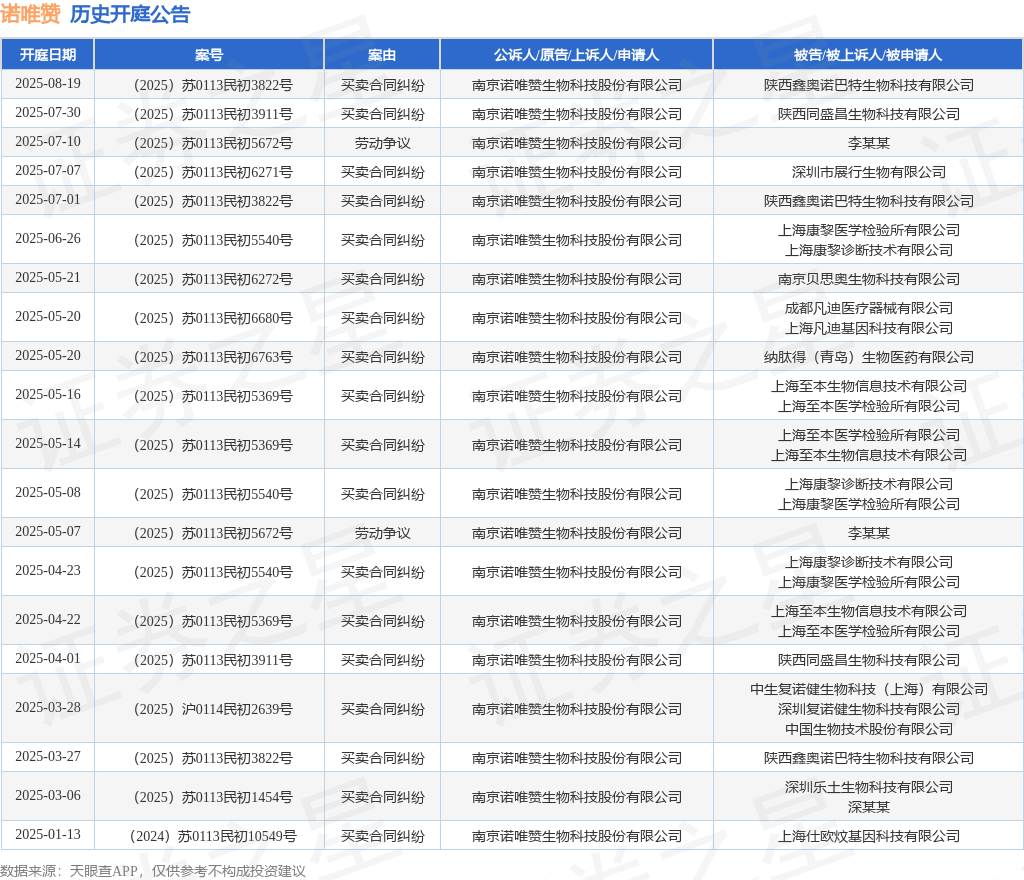Select date 2025-04-22
The width and height of the screenshot is (1024, 880).
[48, 619]
